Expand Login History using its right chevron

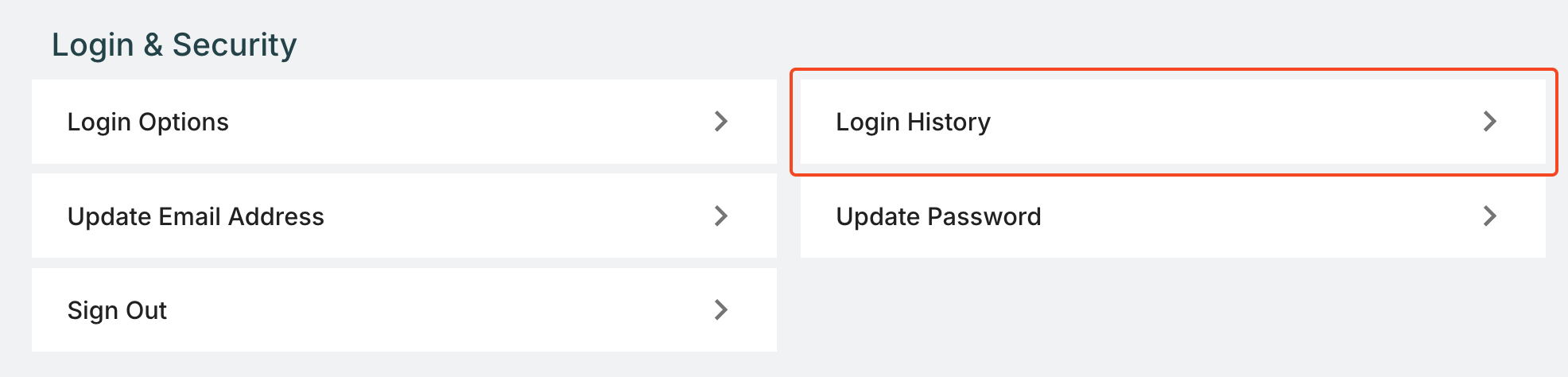(x=1489, y=121)
